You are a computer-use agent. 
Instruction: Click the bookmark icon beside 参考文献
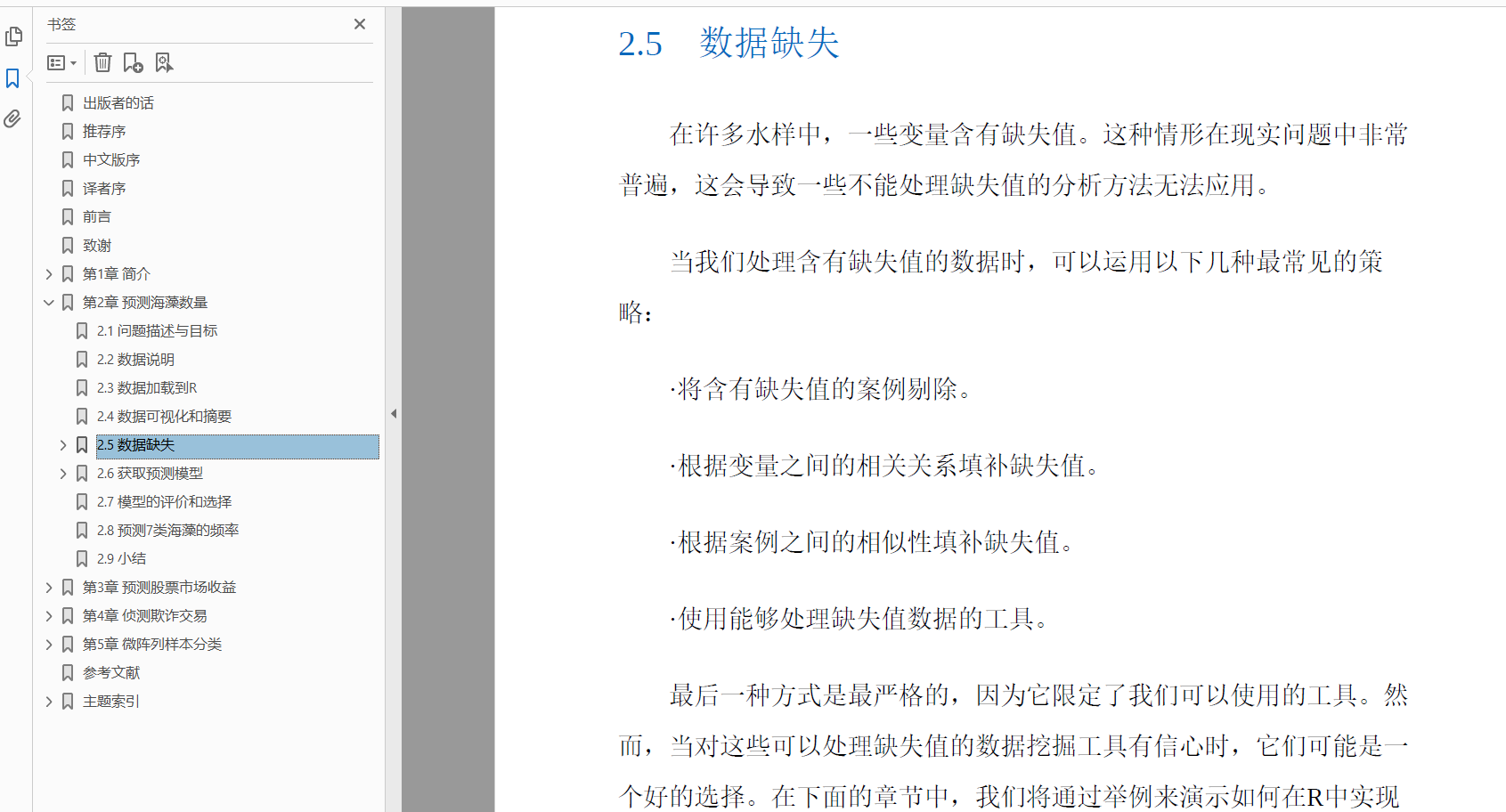point(69,672)
